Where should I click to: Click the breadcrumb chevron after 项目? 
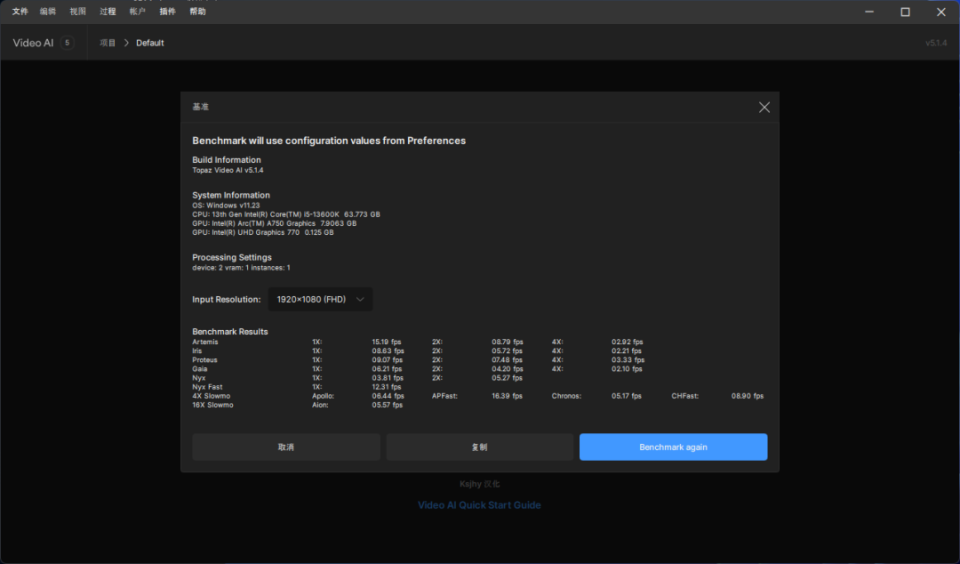(x=126, y=42)
